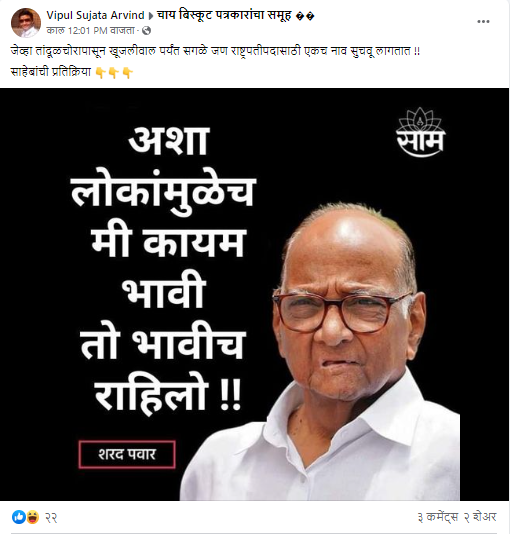Open the posted image in viewer
The height and width of the screenshot is (534, 510).
254,294
